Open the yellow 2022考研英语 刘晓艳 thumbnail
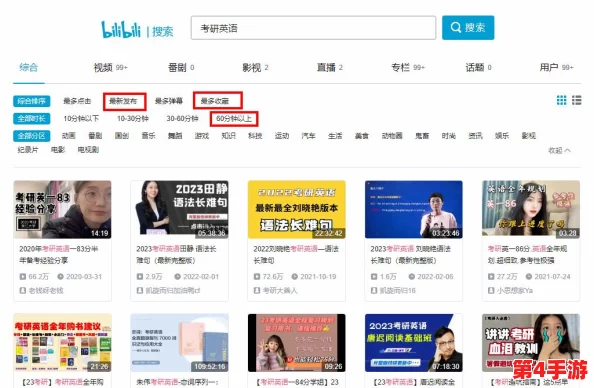The image size is (594, 388). coord(297,210)
